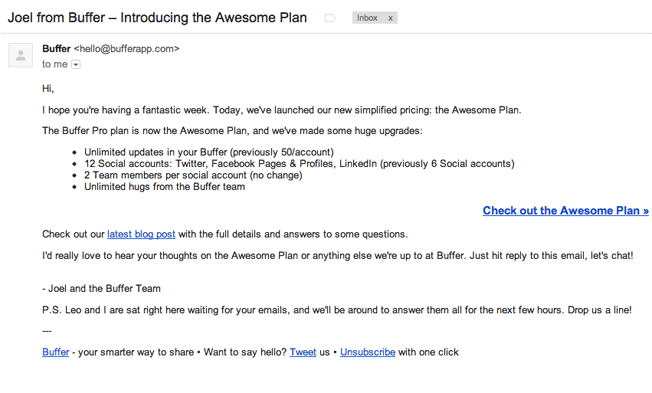Click the 'to me' recipient text
Screen dimensions: 652x393
pos(54,64)
